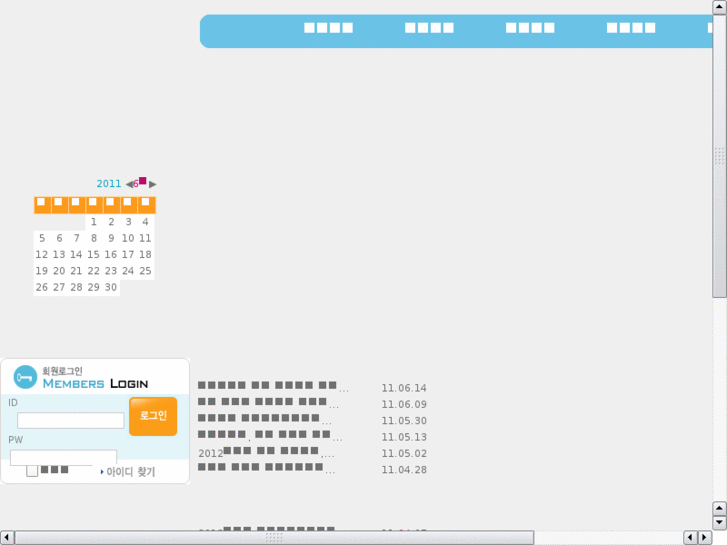Open the notice dated 11.05.13

click(x=270, y=435)
